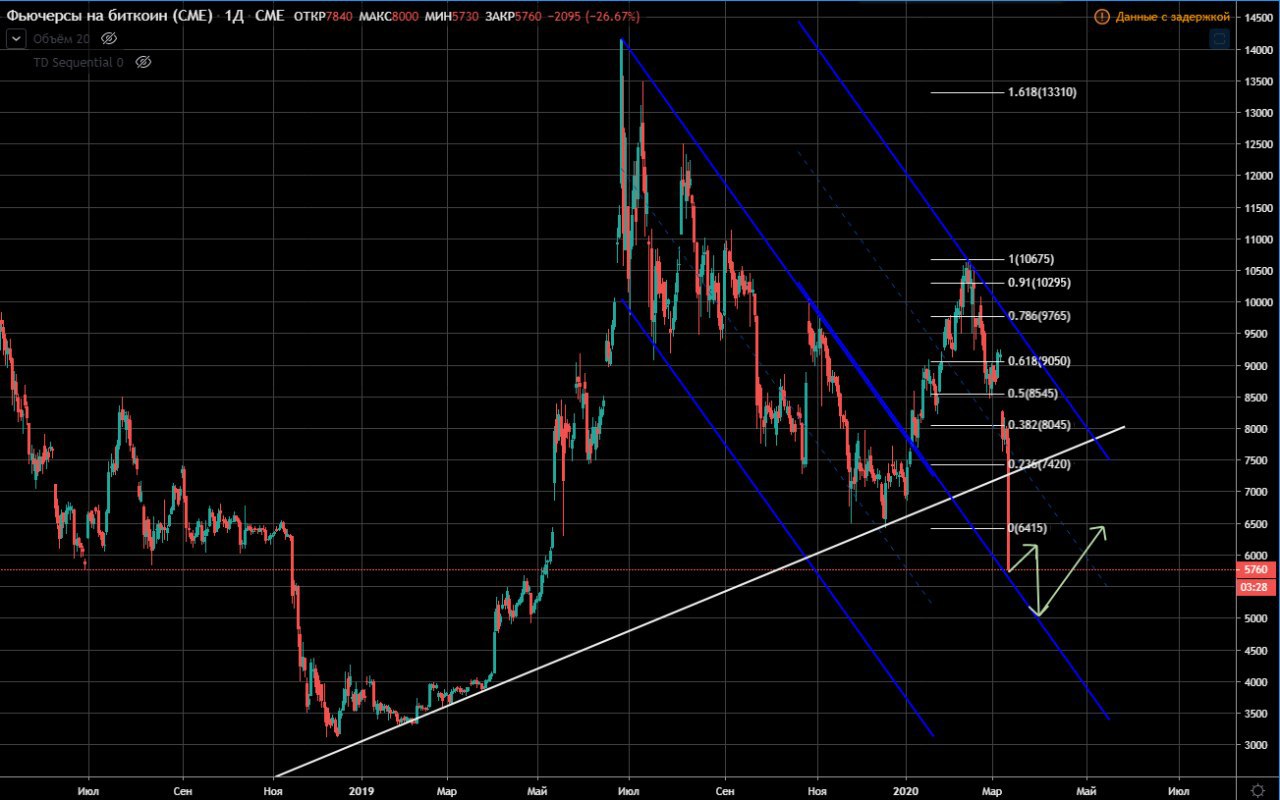Click the fullscreen frame button below the notice
The height and width of the screenshot is (800, 1280).
coord(1219,40)
